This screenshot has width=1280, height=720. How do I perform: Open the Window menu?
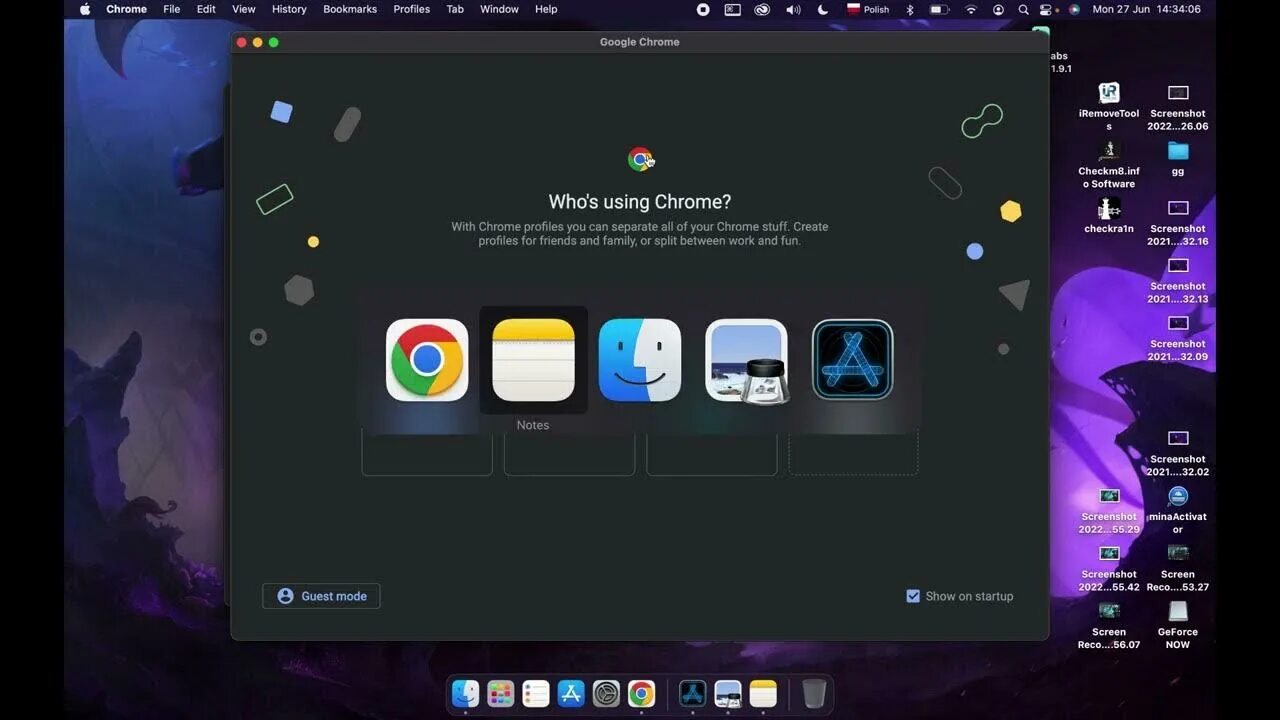pyautogui.click(x=499, y=9)
